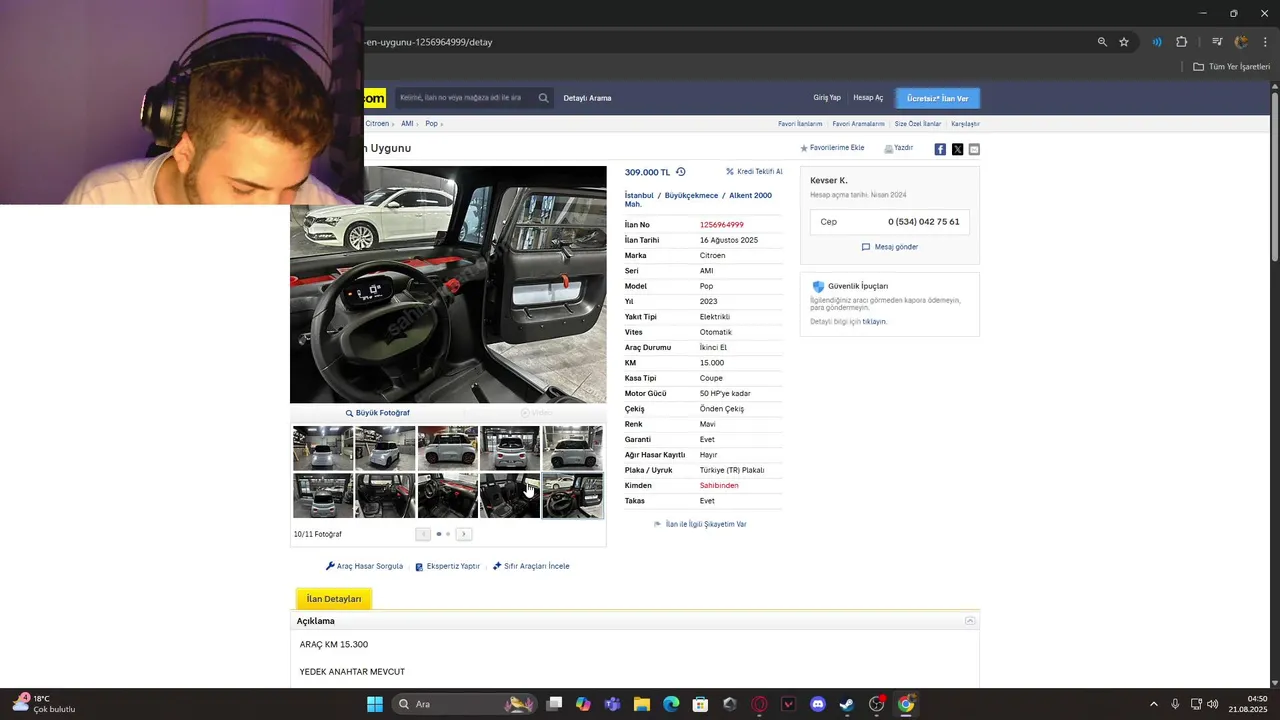Screen dimensions: 1280x720
Task: Click Hesap Aç
Action: tap(868, 98)
